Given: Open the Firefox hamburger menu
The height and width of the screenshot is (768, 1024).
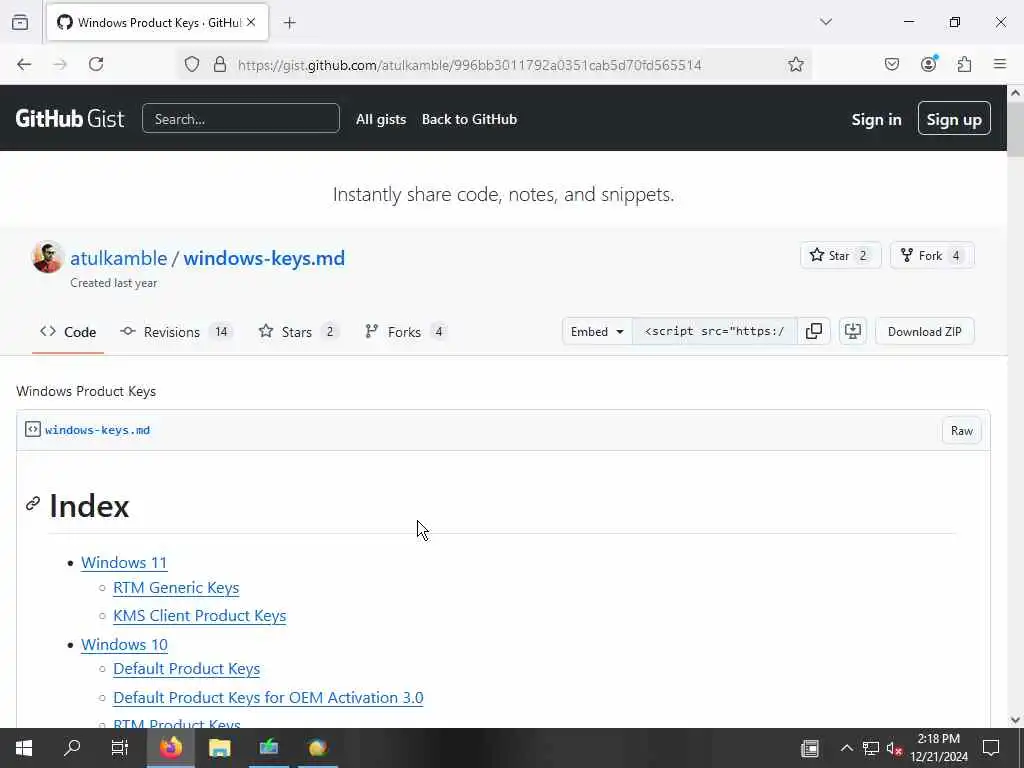Looking at the screenshot, I should (x=1000, y=64).
